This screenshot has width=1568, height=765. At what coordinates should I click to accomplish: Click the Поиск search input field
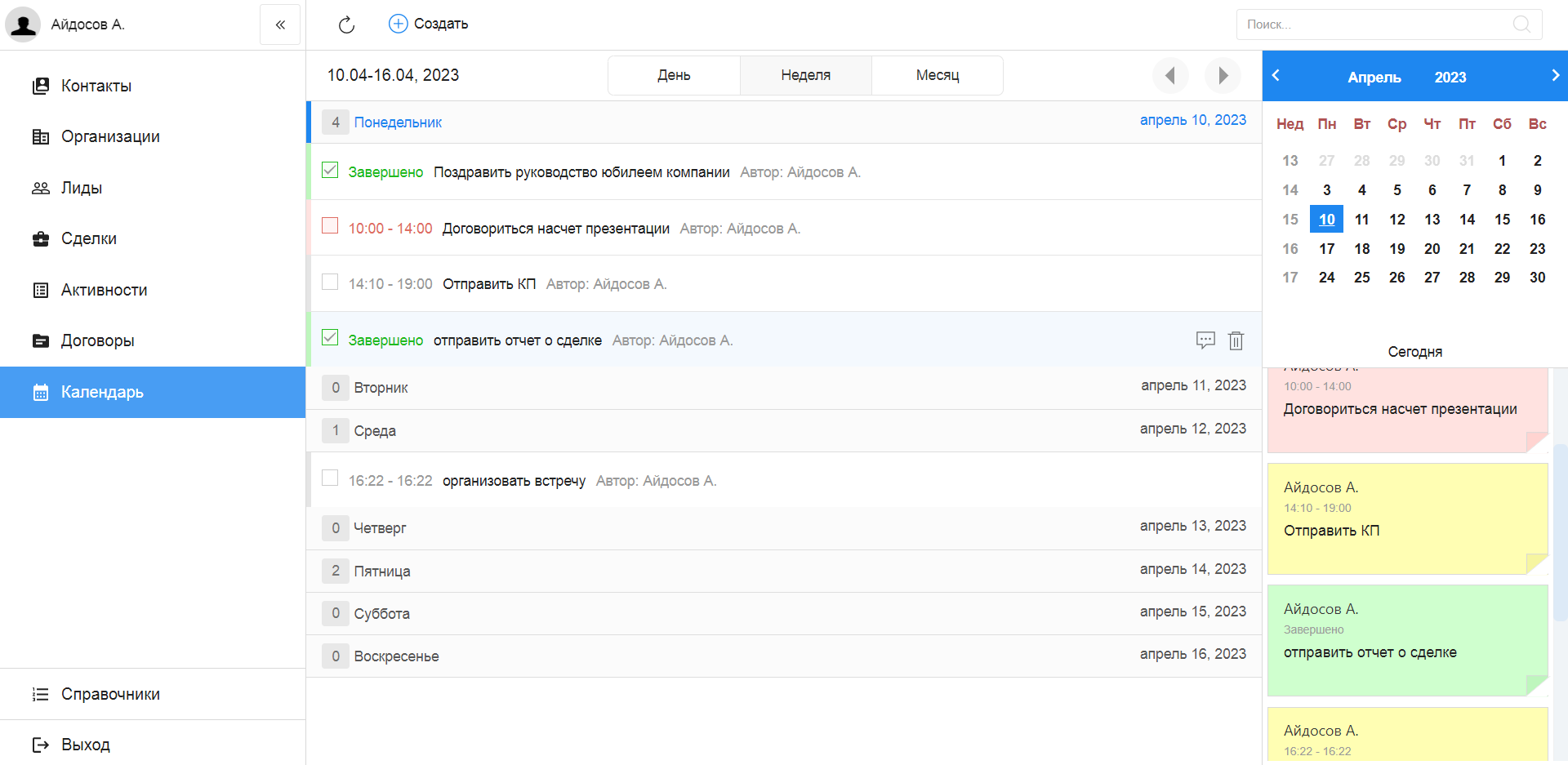pos(1388,24)
